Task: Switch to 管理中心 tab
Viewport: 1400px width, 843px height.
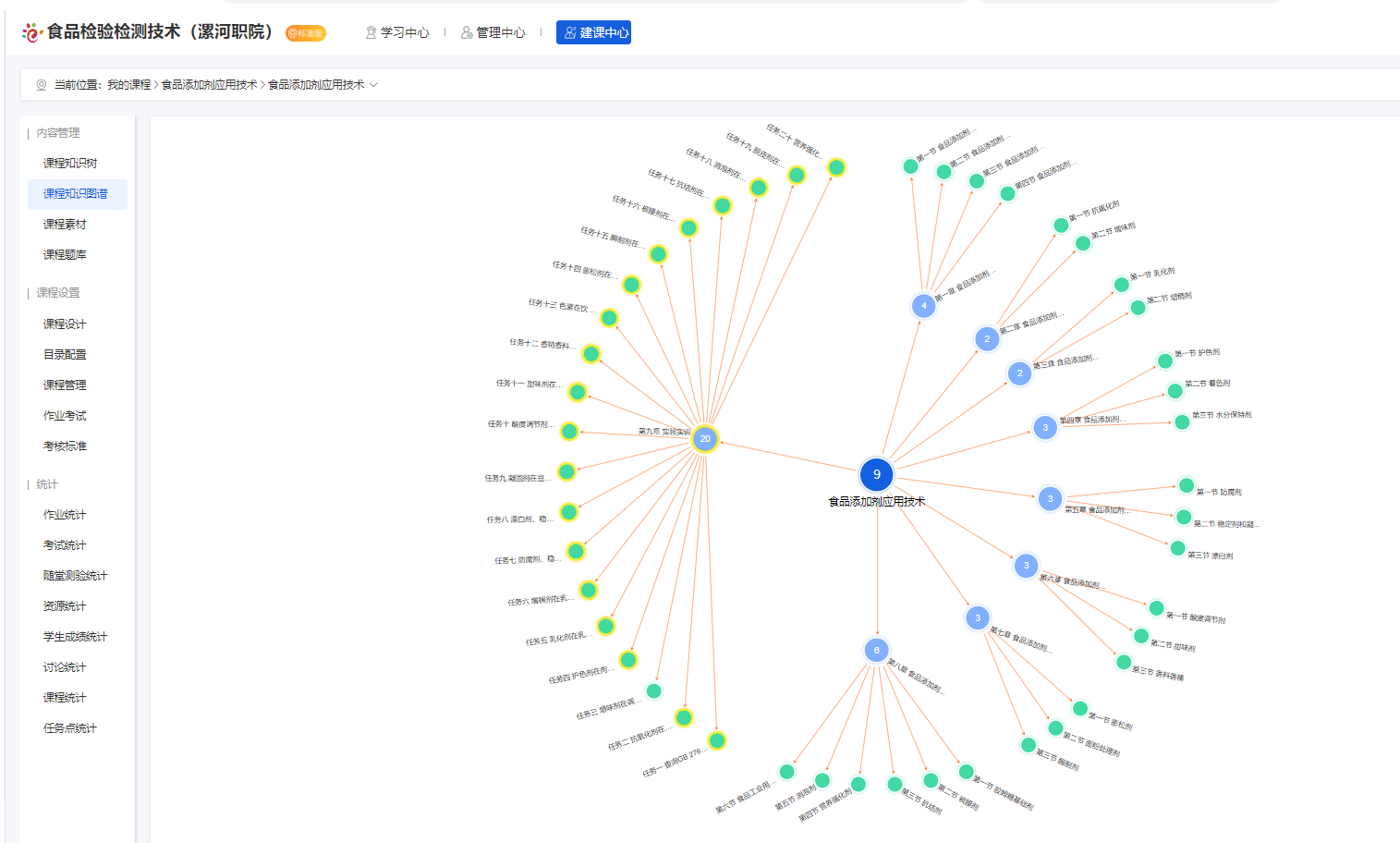Action: point(493,32)
